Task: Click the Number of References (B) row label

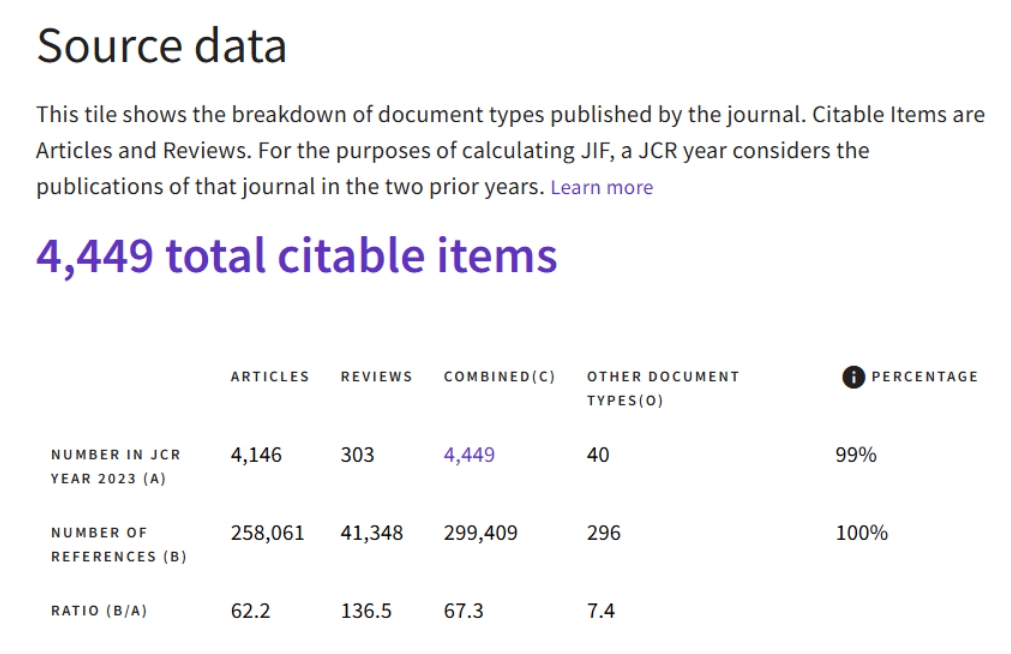Action: [118, 544]
